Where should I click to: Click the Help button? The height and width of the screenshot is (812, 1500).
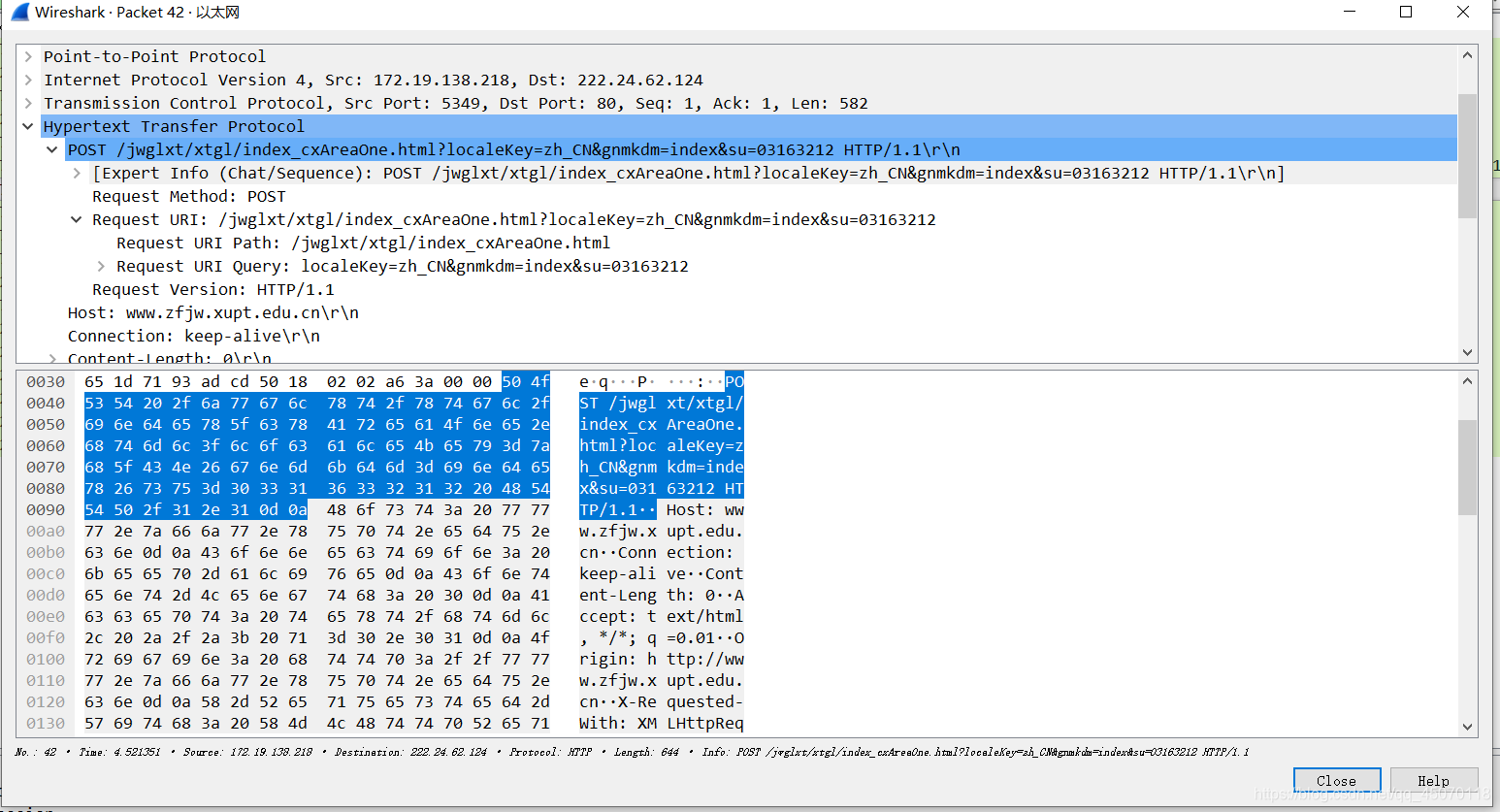pyautogui.click(x=1434, y=781)
